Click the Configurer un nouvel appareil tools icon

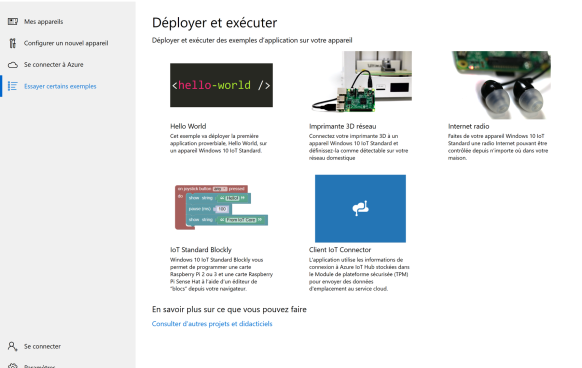point(13,43)
